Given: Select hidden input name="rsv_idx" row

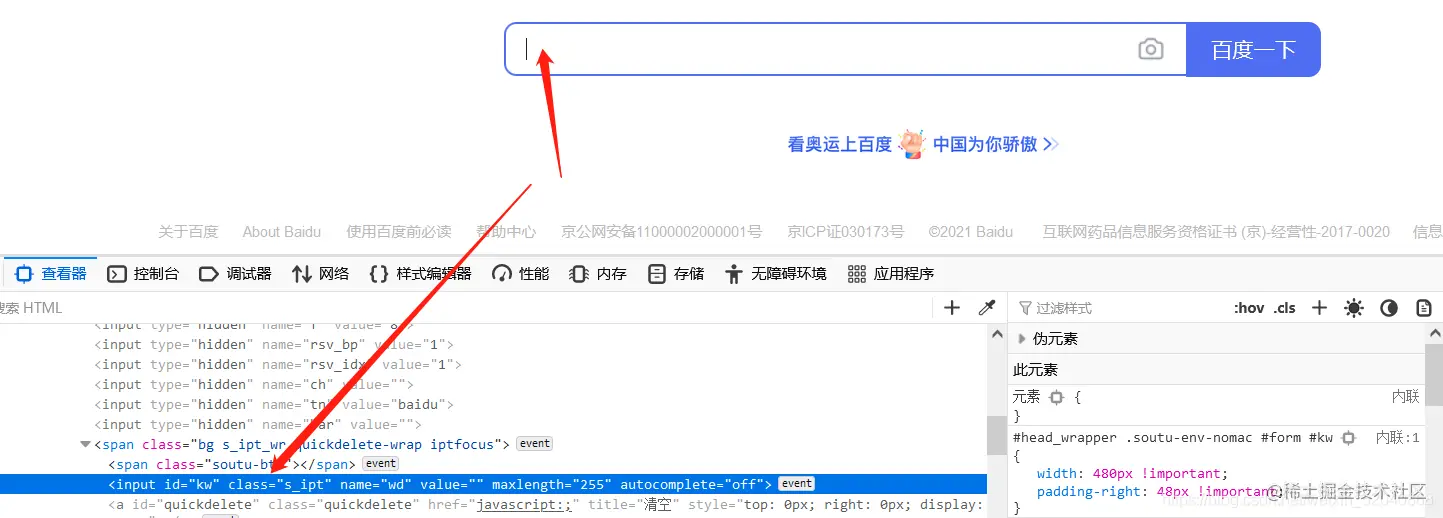Looking at the screenshot, I should click(493, 364).
